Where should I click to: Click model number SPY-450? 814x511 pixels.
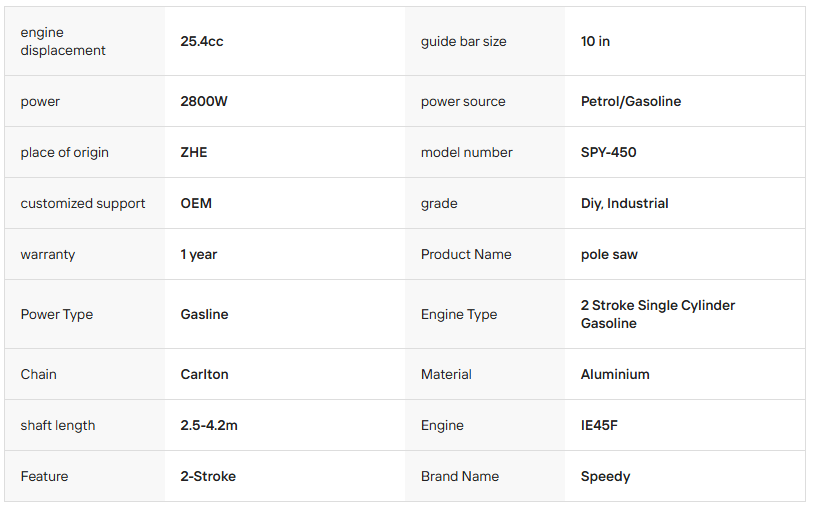tap(608, 153)
